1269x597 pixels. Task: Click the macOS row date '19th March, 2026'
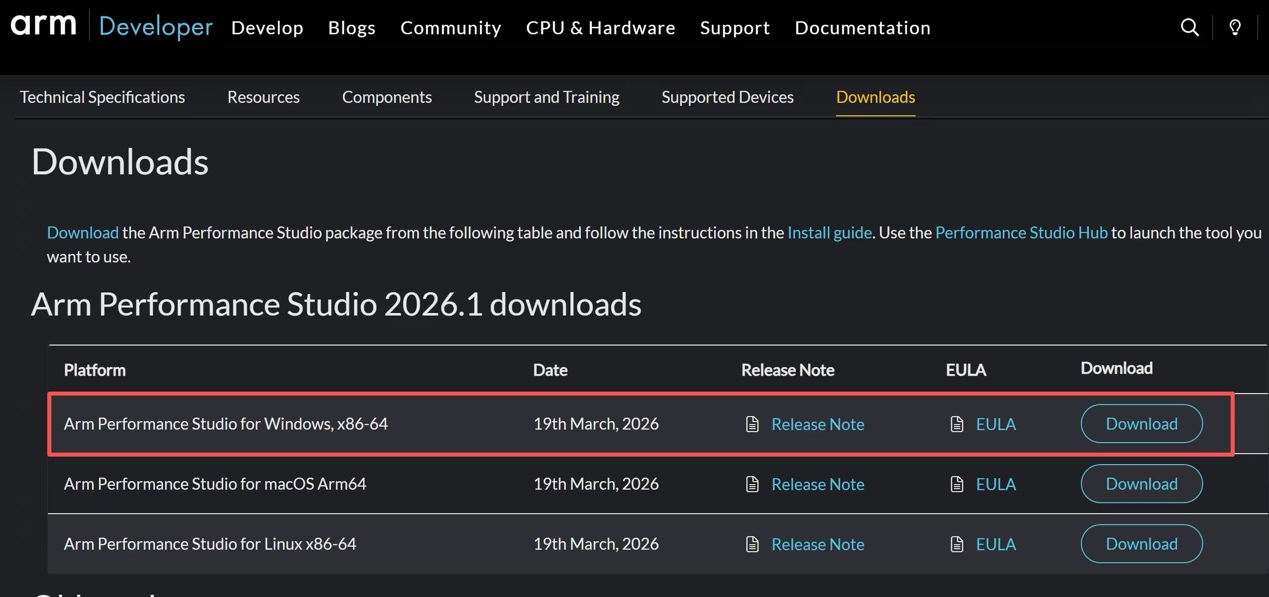[x=596, y=484]
